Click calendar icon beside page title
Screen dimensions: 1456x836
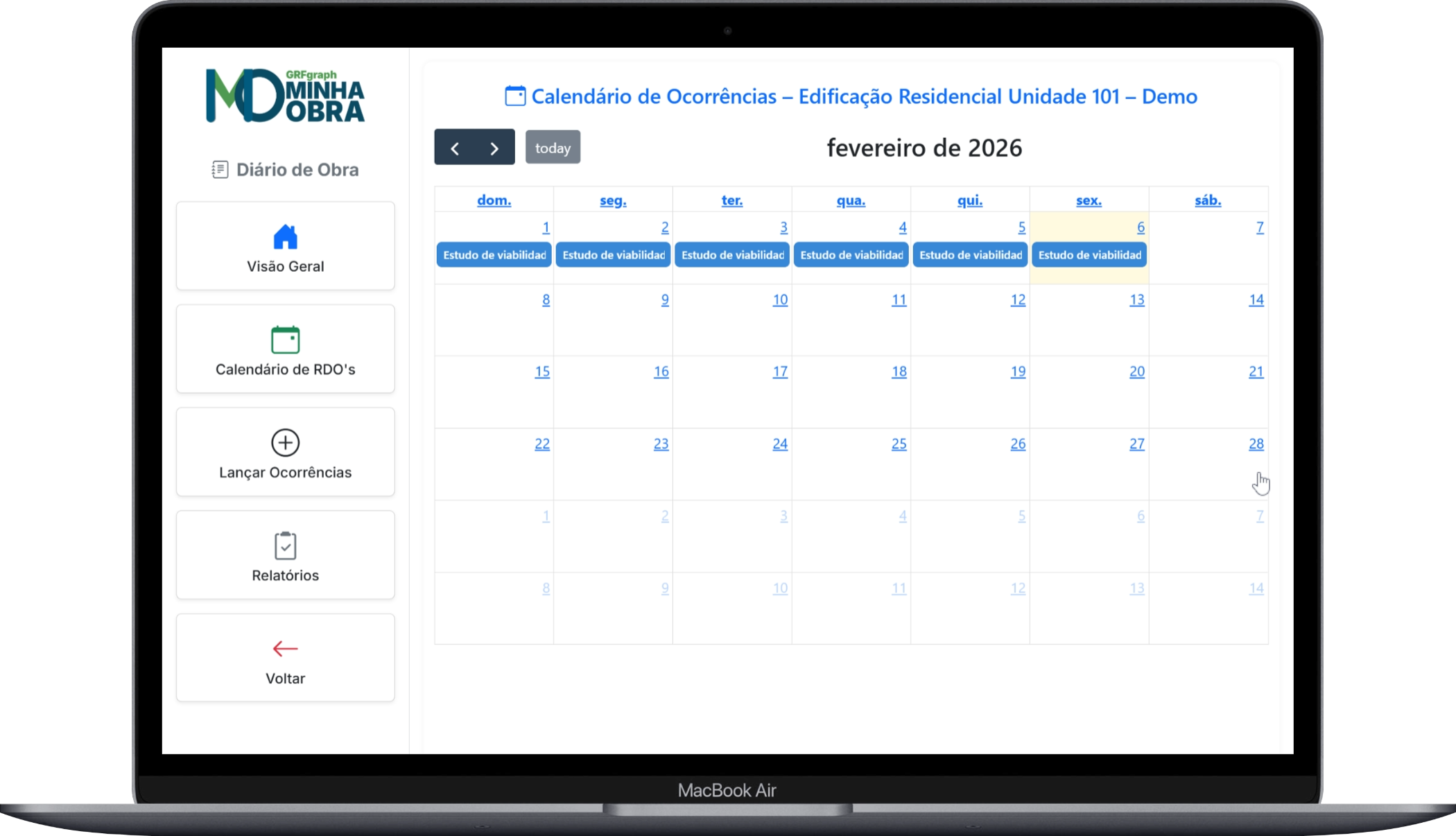515,96
